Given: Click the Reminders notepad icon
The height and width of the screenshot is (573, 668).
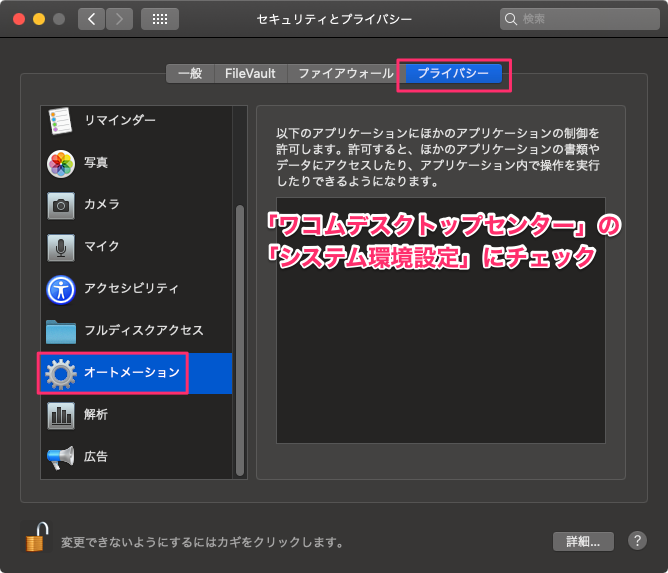Looking at the screenshot, I should (60, 121).
